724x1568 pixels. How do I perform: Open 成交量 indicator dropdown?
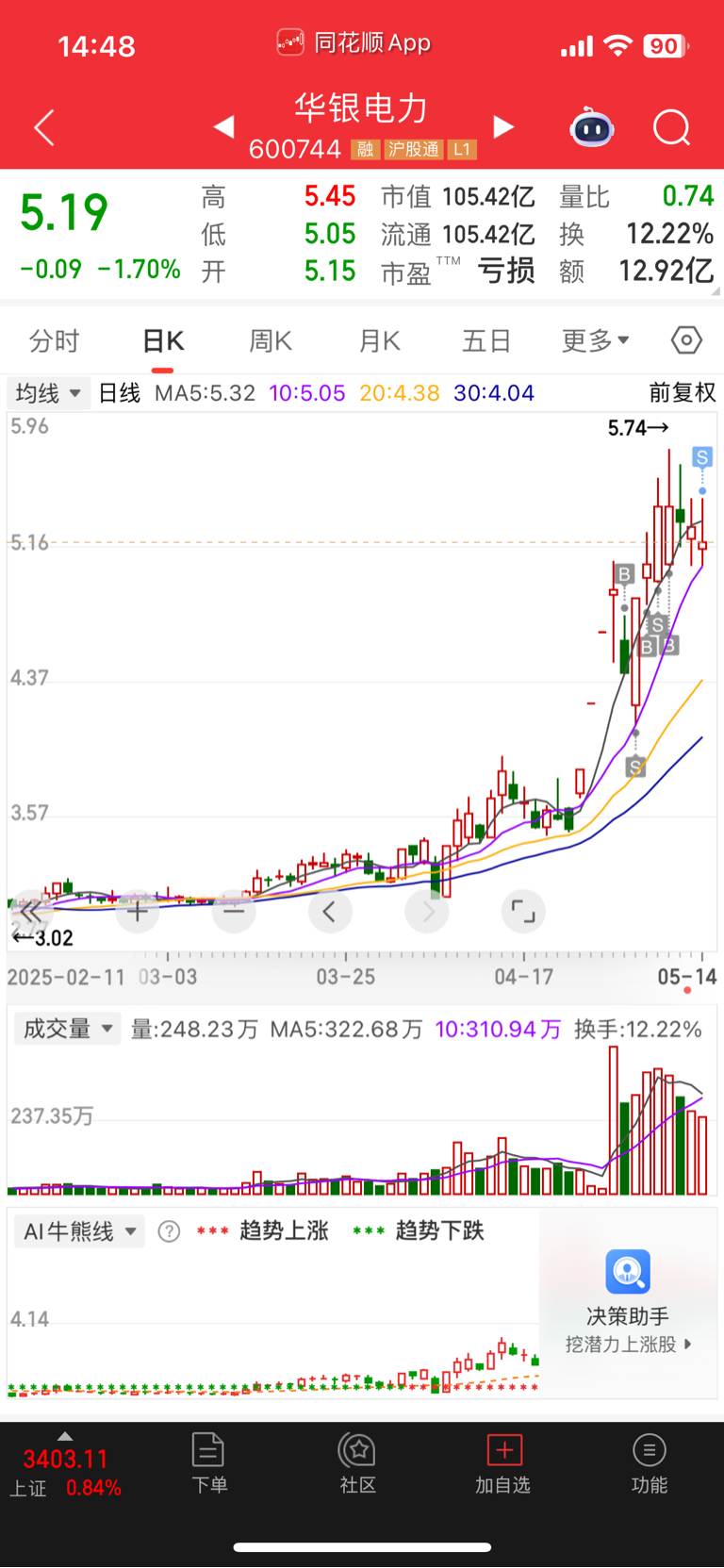[x=67, y=1029]
